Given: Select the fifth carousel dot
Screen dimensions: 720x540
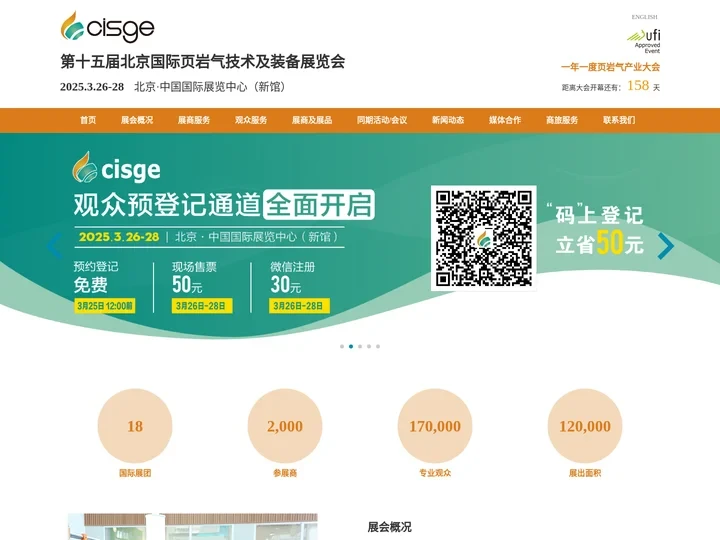Looking at the screenshot, I should pos(378,347).
